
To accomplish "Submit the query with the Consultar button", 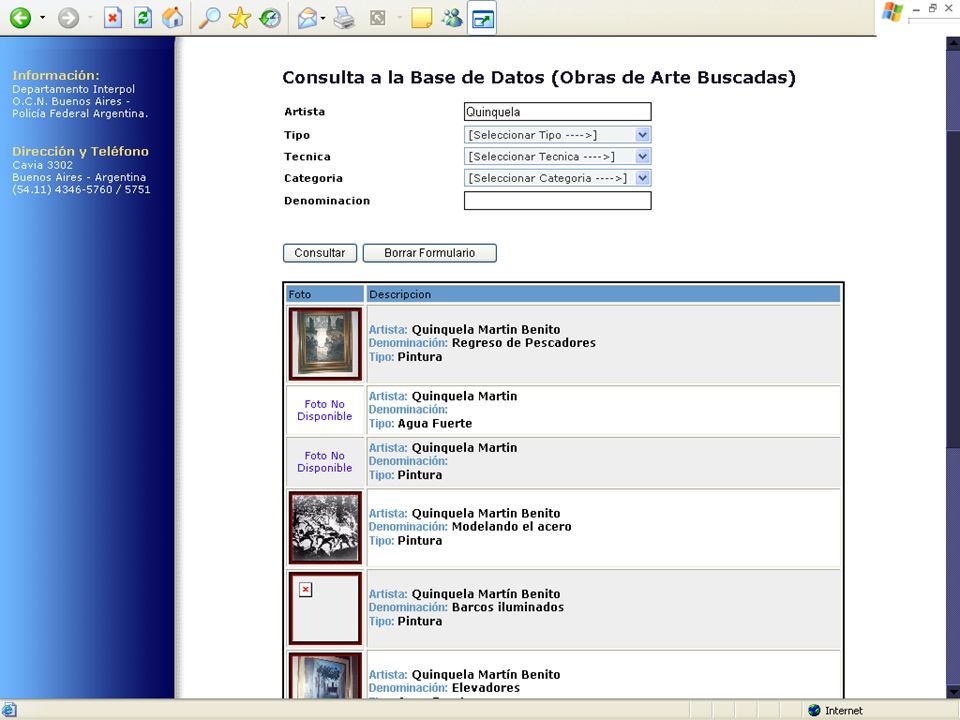I will click(x=320, y=253).
